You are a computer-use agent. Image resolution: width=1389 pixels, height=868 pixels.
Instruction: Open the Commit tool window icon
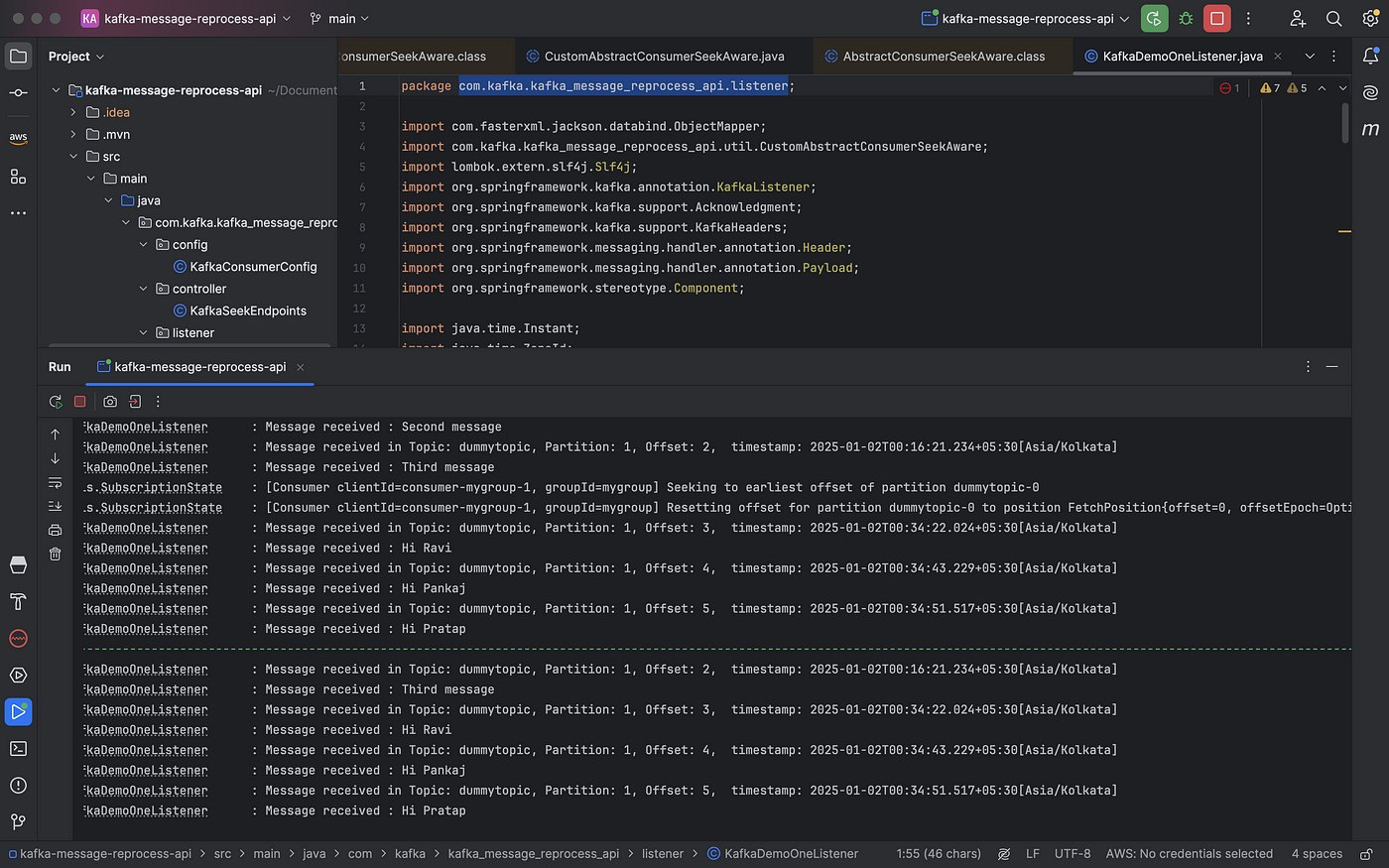pos(18,92)
